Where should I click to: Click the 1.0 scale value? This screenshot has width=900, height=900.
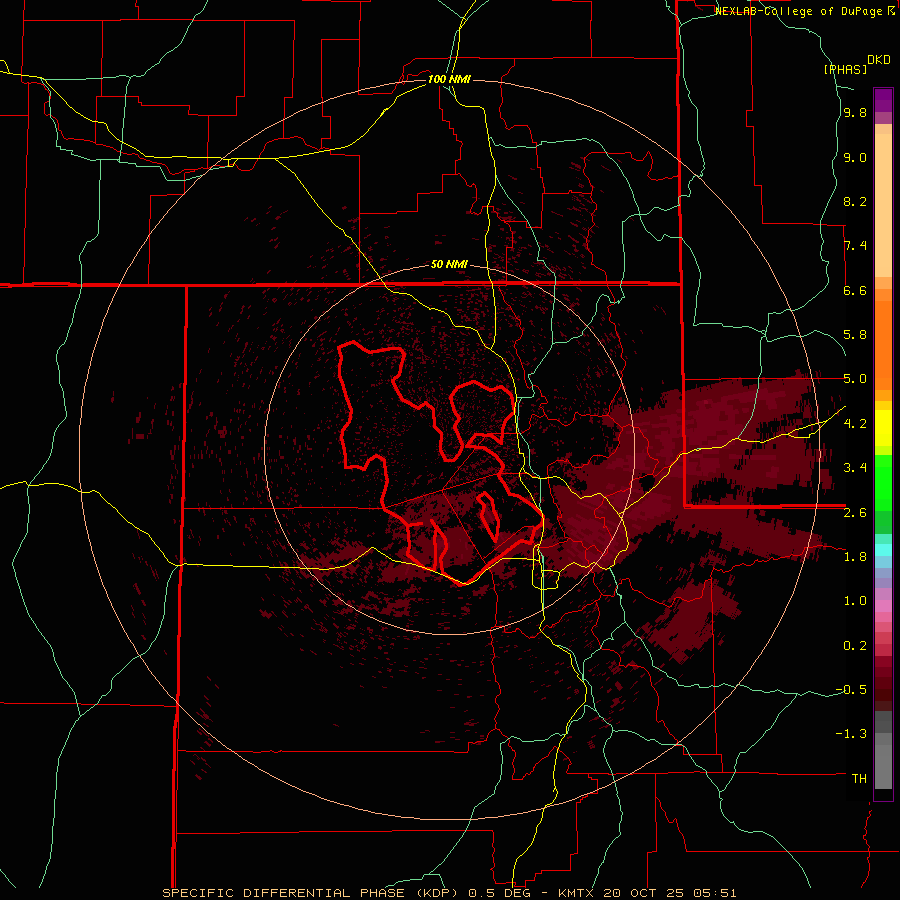pyautogui.click(x=855, y=601)
